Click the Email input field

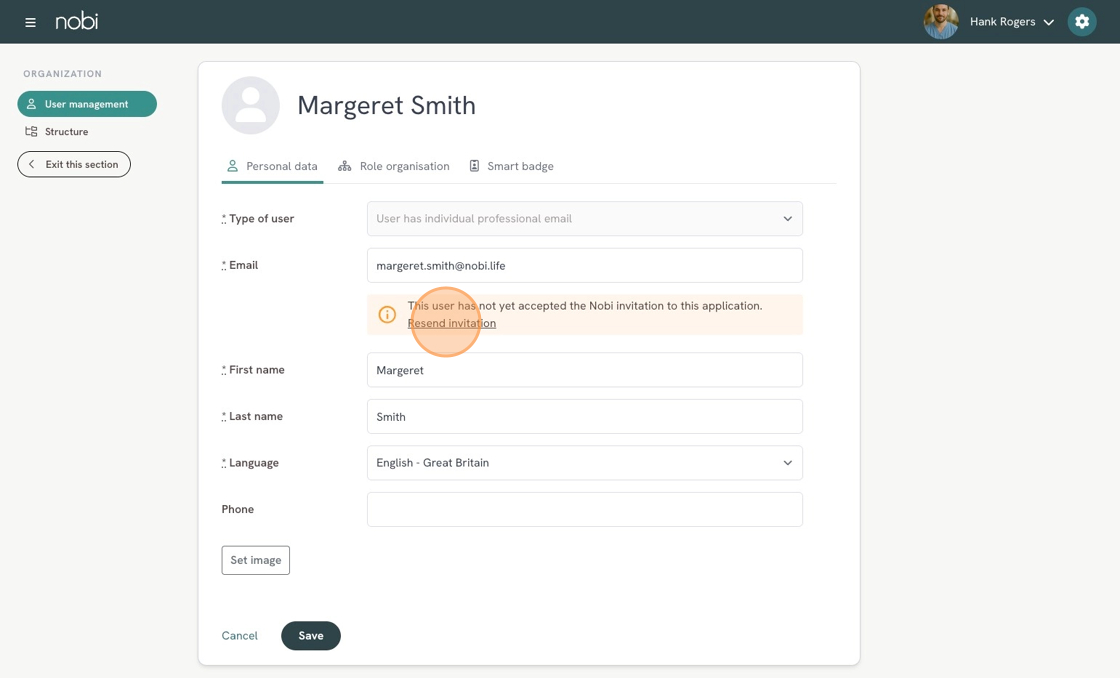point(584,266)
